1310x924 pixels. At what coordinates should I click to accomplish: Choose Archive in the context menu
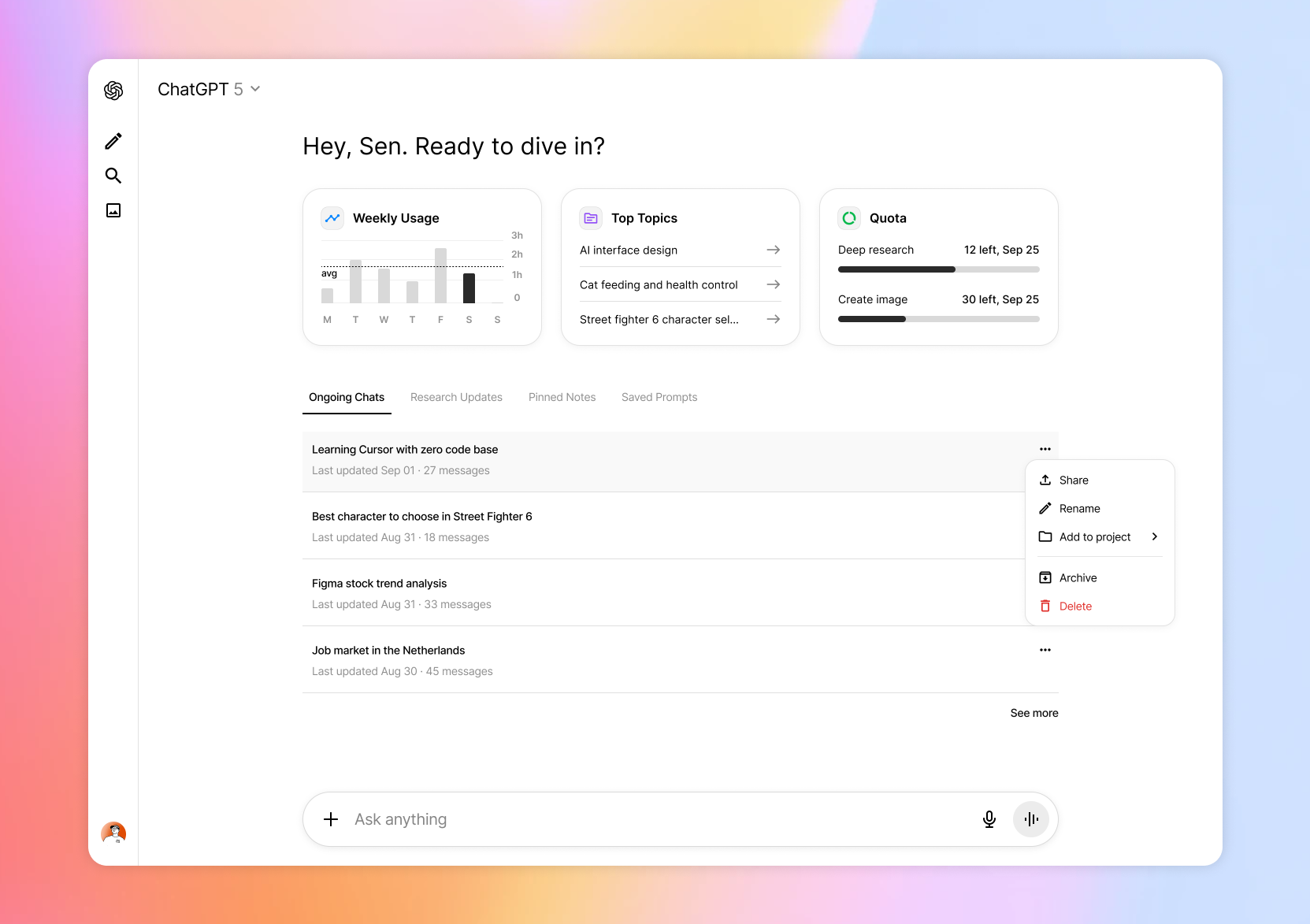point(1077,578)
